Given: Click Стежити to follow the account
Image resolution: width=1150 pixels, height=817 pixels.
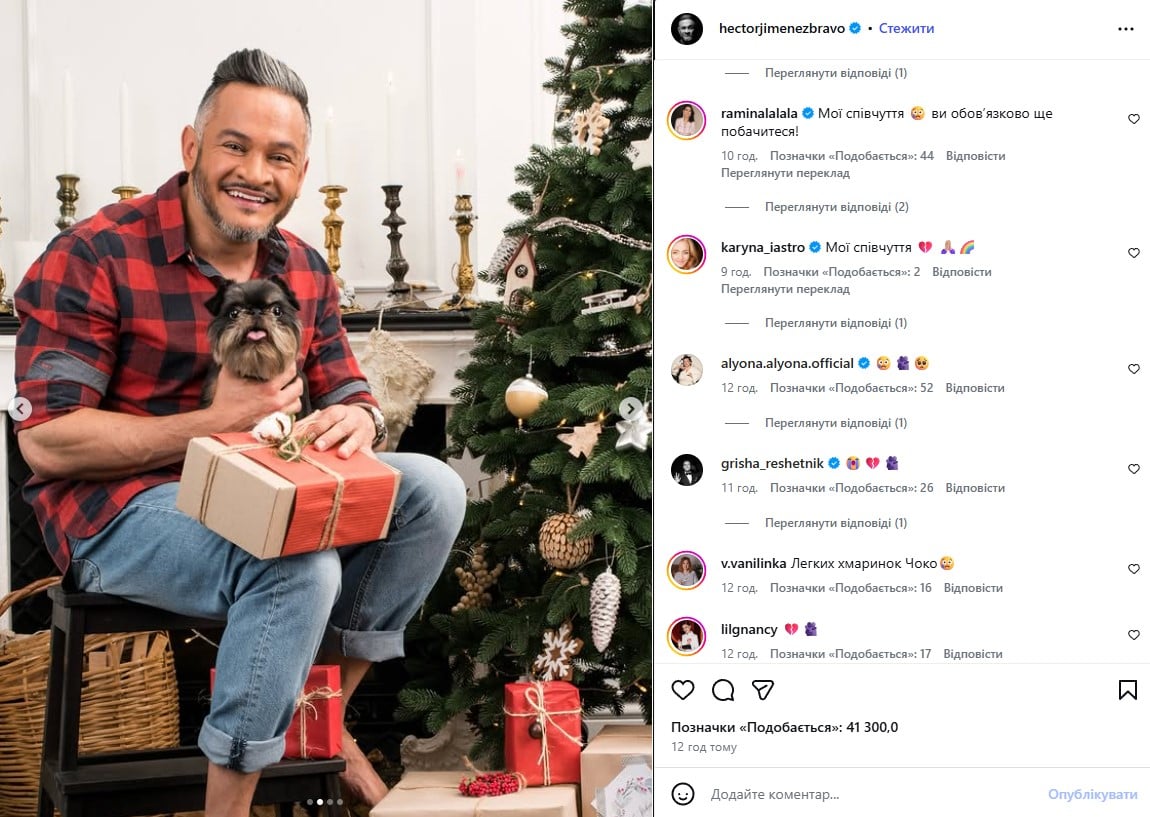Looking at the screenshot, I should point(907,29).
